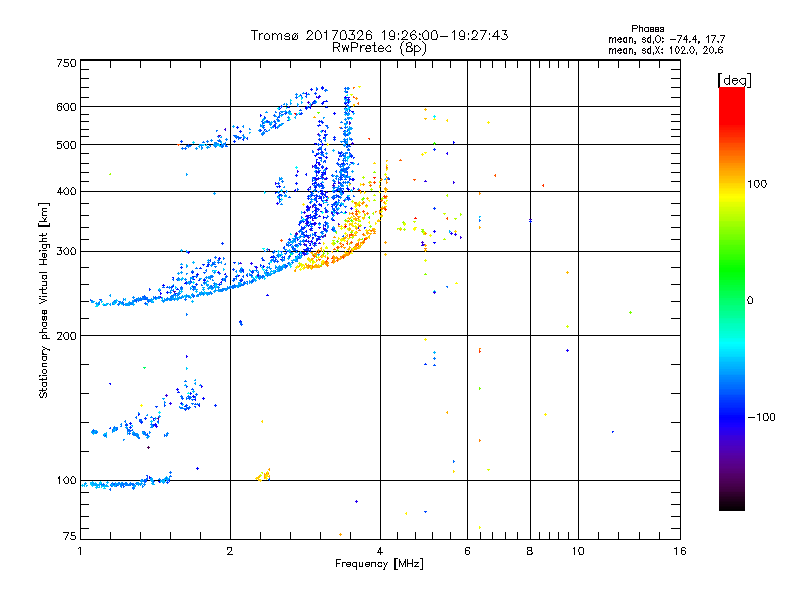Viewport: 800px width, 600px height.
Task: Click the phase color bar legend
Action: (x=732, y=298)
